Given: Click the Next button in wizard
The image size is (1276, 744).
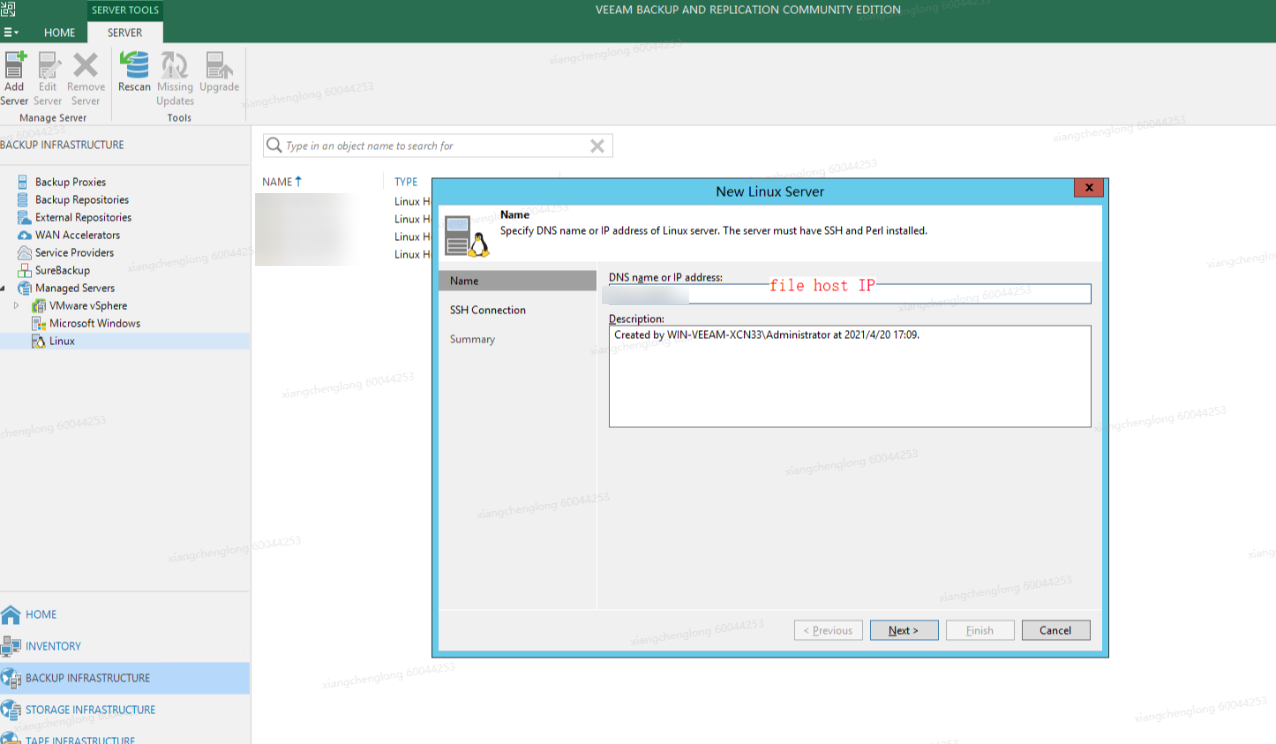Looking at the screenshot, I should (x=903, y=630).
